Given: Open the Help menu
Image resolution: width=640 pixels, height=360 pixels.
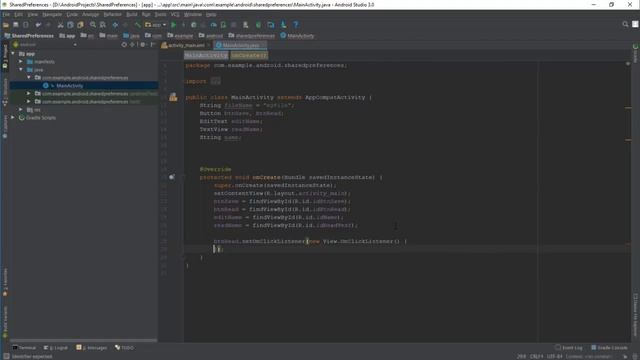Looking at the screenshot, I should point(211,14).
